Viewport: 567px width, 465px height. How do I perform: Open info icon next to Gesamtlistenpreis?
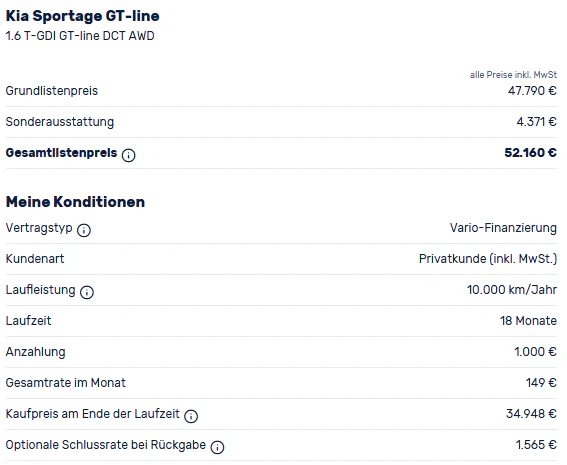(x=128, y=155)
